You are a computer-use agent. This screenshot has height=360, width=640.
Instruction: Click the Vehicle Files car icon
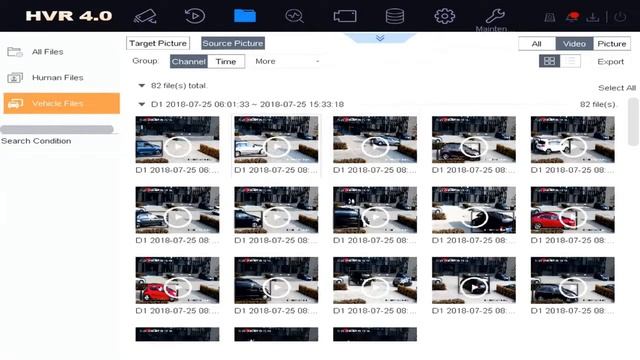point(16,104)
